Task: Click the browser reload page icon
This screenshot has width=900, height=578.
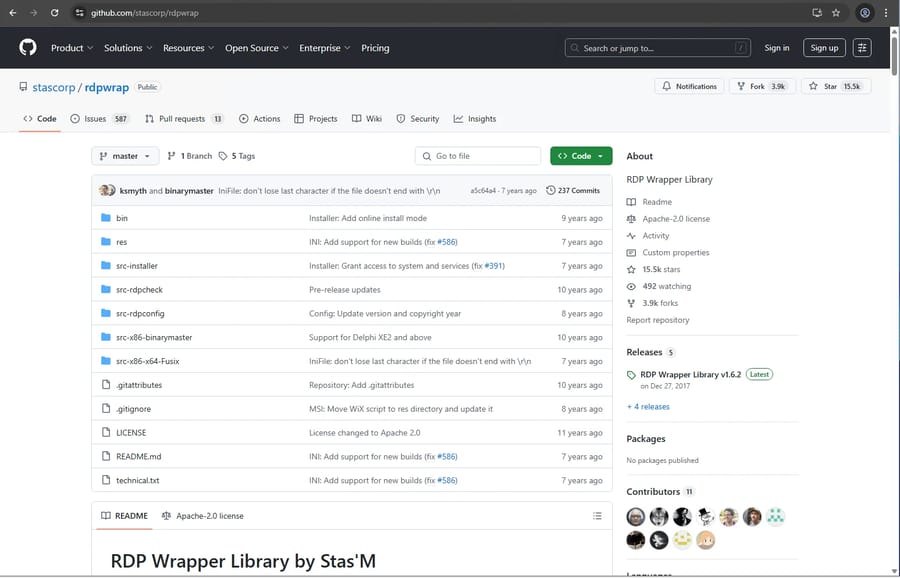Action: (53, 13)
